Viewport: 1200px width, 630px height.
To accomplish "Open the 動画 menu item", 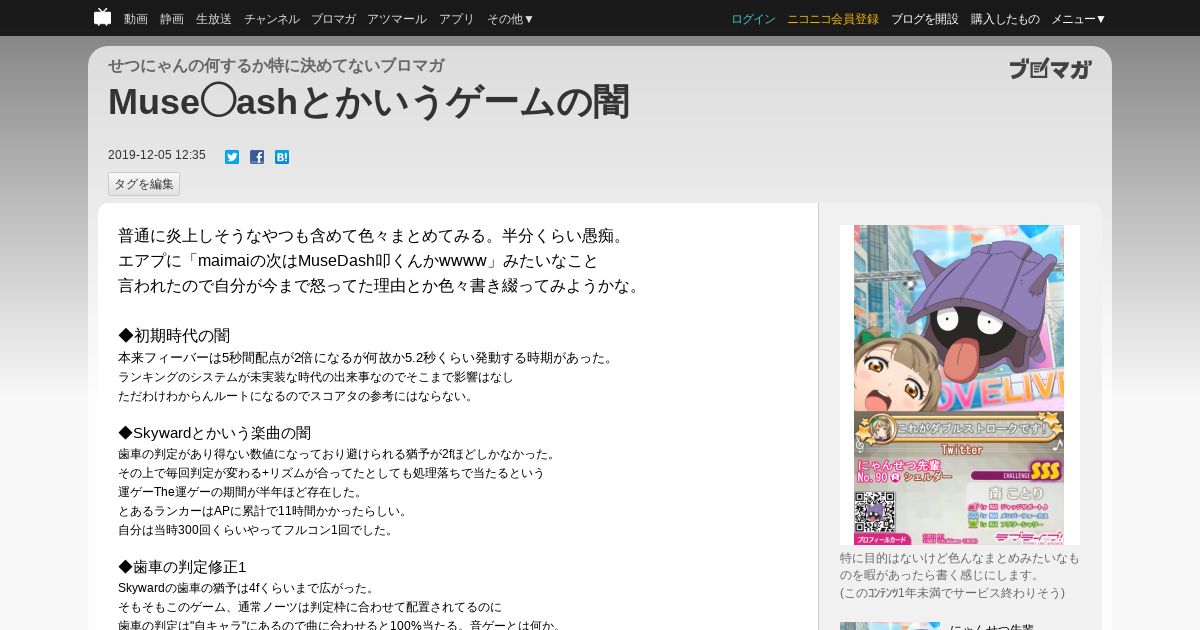I will [x=136, y=19].
